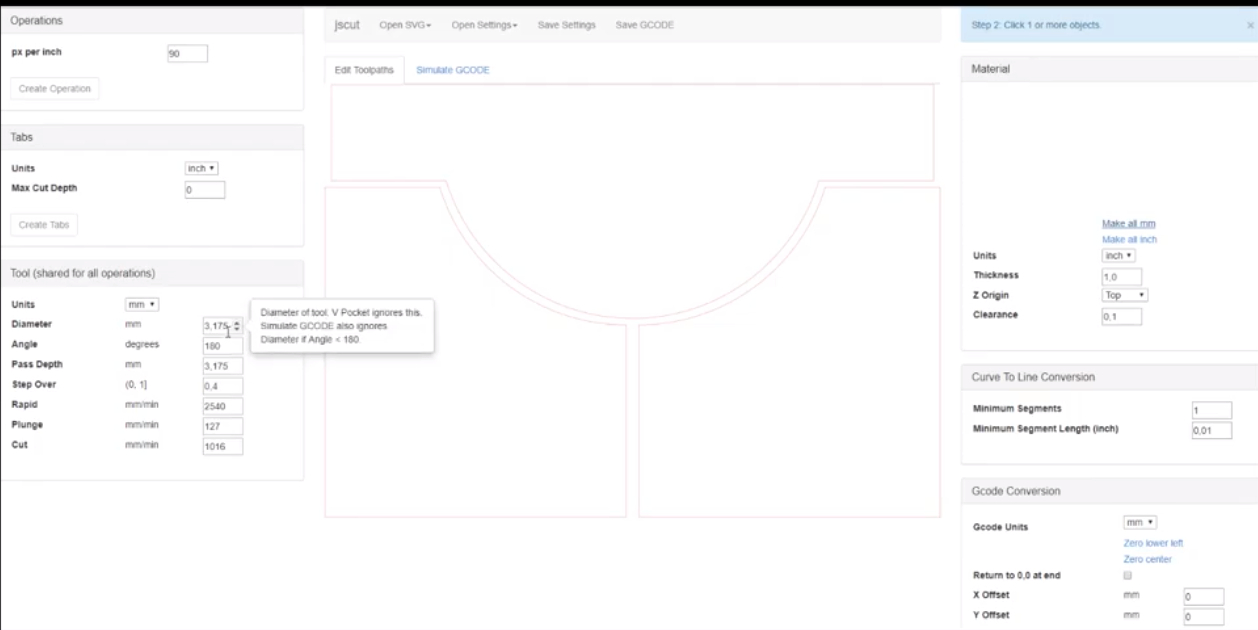
Task: Open the Tabs Units dropdown
Action: (202, 169)
